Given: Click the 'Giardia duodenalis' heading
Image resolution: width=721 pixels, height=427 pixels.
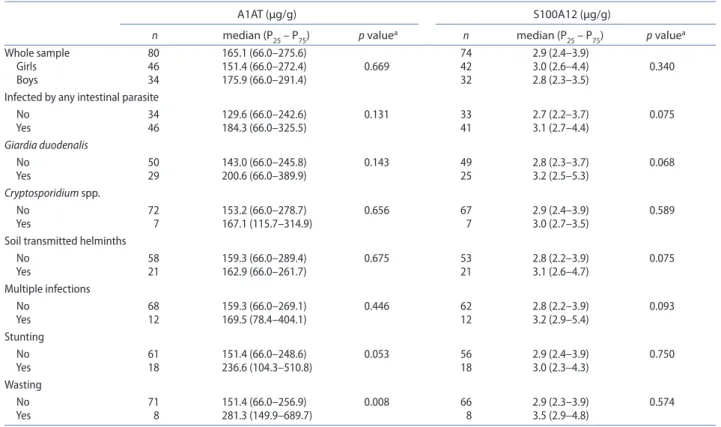Looking at the screenshot, I should [46, 145].
